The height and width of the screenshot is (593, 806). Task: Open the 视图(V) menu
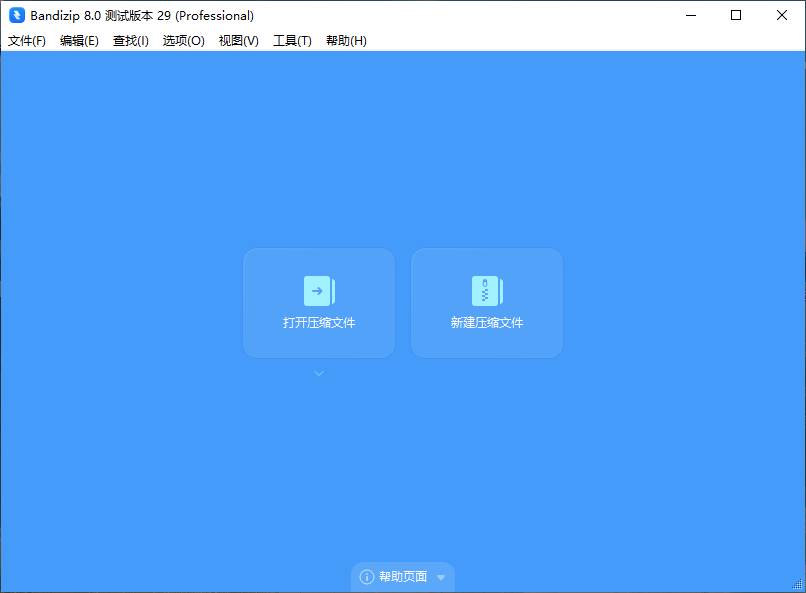click(239, 41)
